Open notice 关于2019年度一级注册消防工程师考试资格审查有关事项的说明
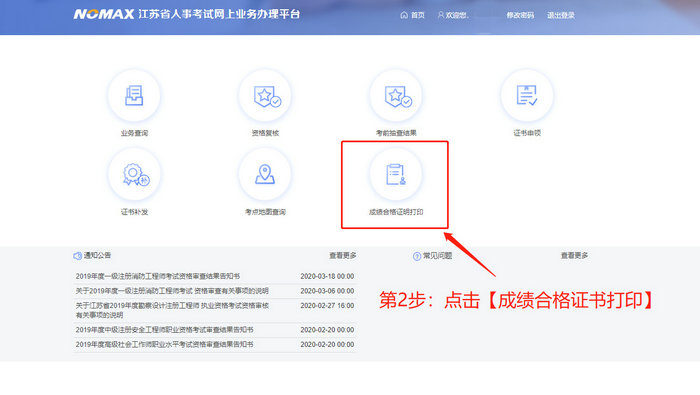This screenshot has height=395, width=700. pyautogui.click(x=172, y=291)
